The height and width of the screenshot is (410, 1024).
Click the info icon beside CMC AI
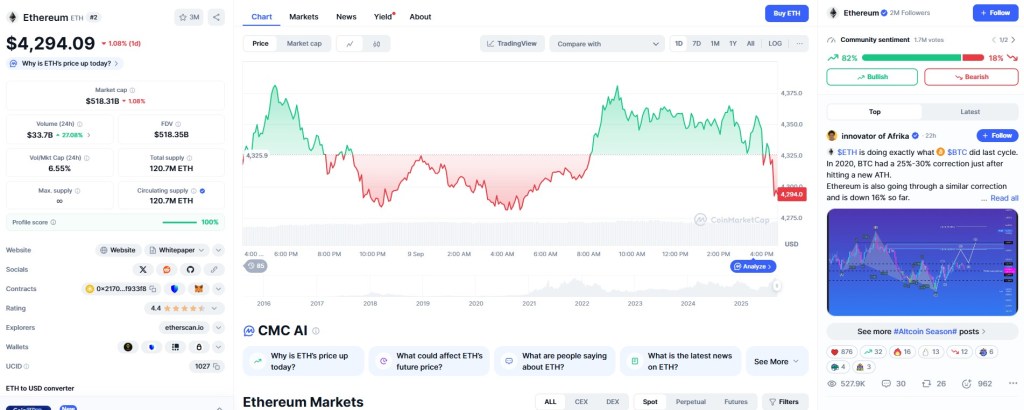316,331
